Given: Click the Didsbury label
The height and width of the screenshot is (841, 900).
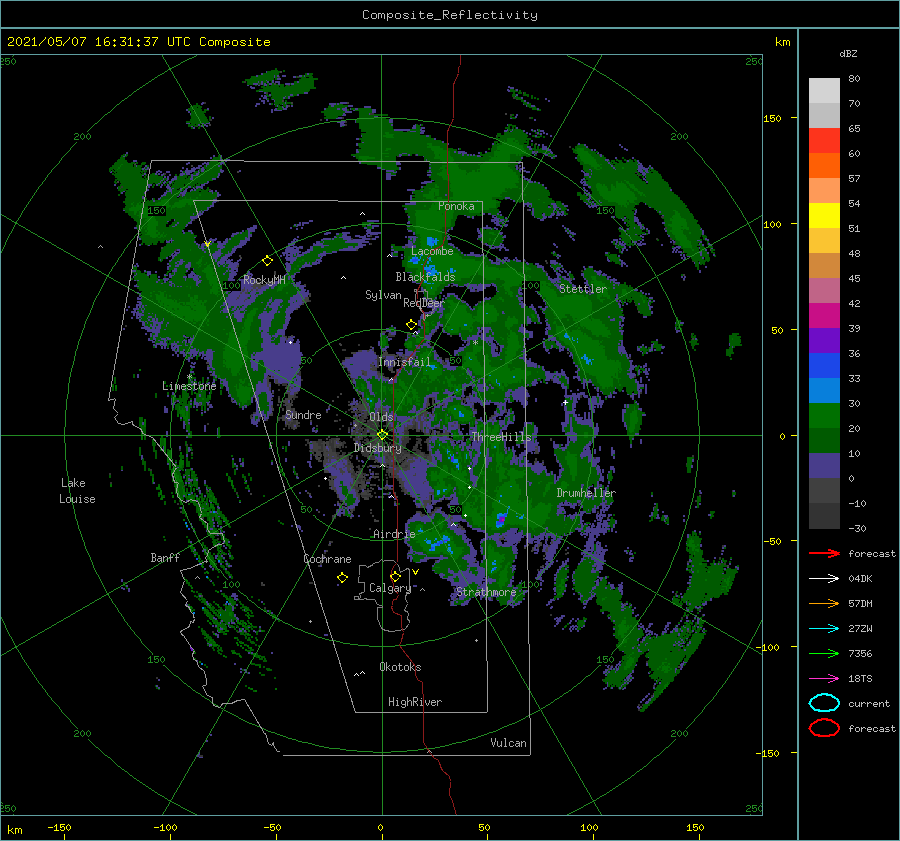Looking at the screenshot, I should (378, 448).
